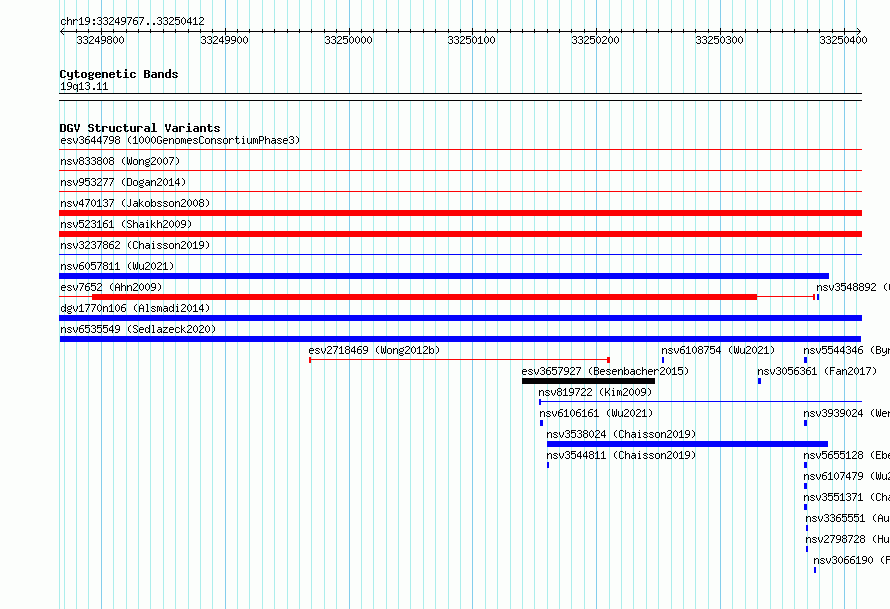
Task: Select the blue nsv3538024 variant bar
Action: (687, 444)
